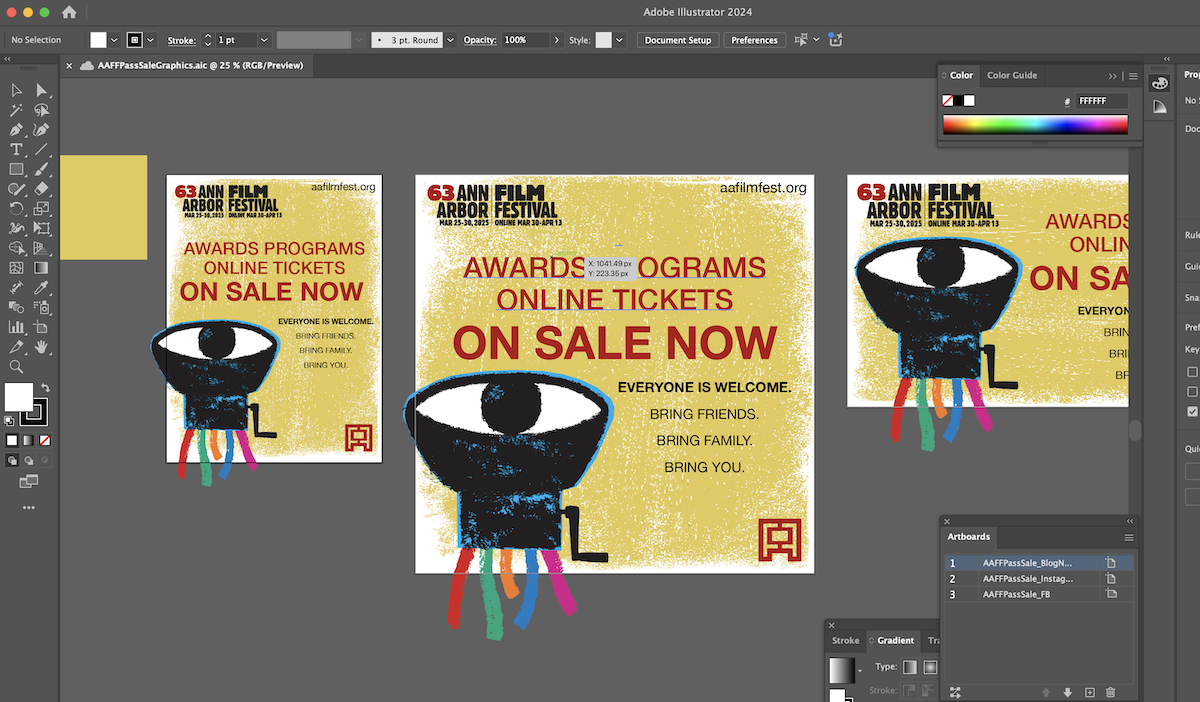Choose the Rectangle tool
The image size is (1200, 702).
pyautogui.click(x=17, y=169)
